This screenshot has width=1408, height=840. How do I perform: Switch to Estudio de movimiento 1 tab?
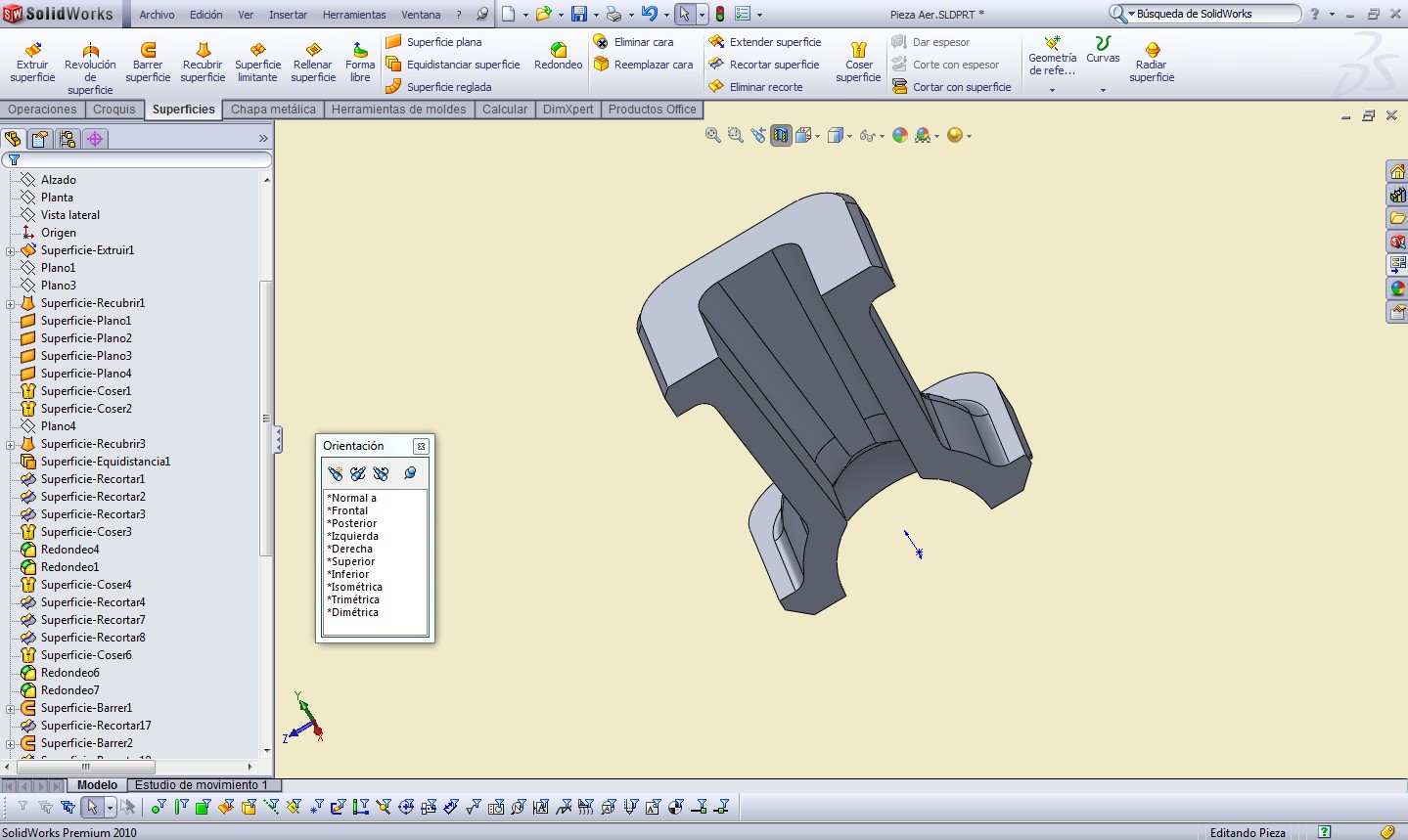tap(202, 785)
